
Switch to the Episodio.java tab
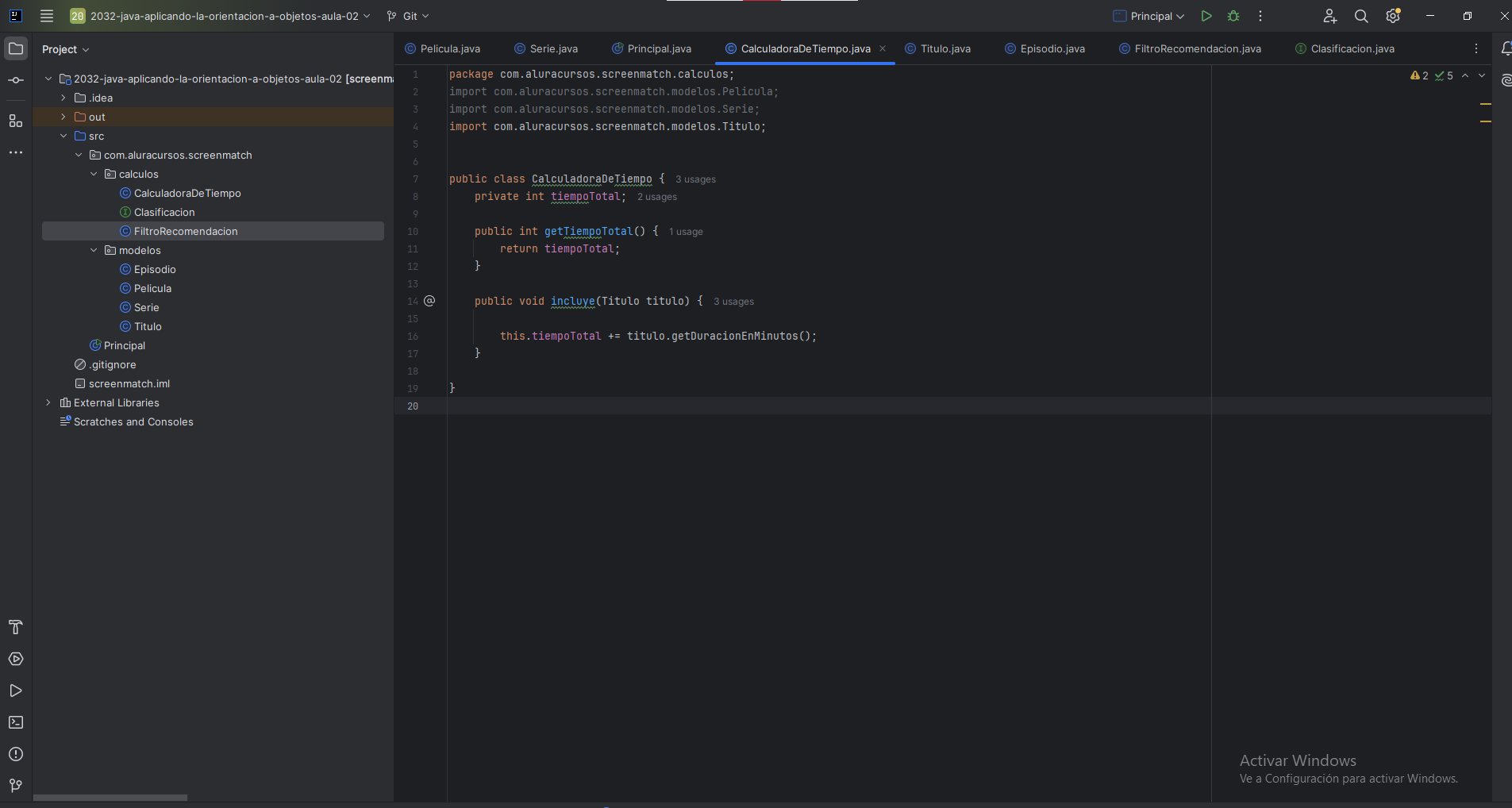pos(1045,48)
